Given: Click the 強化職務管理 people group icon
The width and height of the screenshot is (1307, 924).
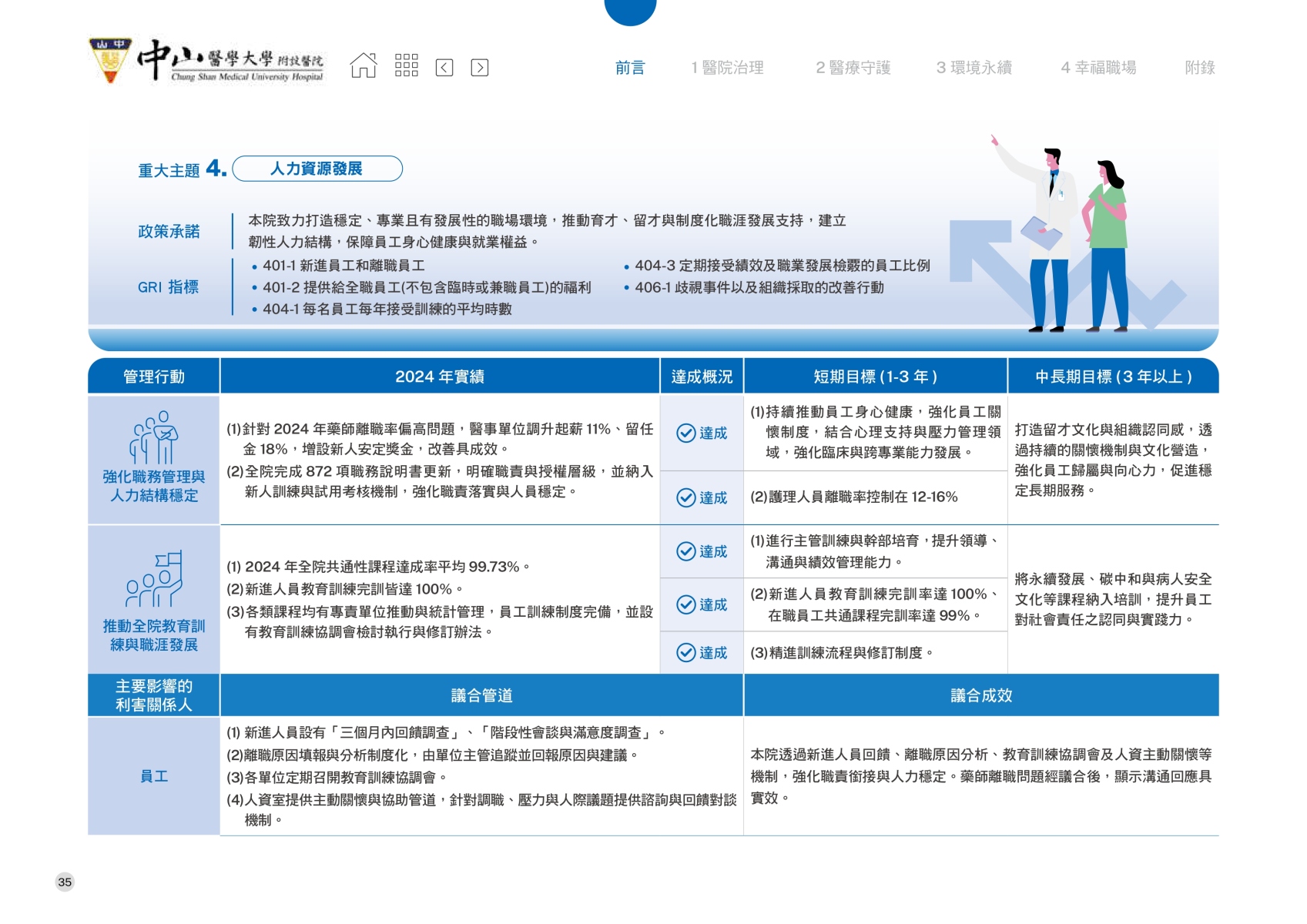Looking at the screenshot, I should click(154, 437).
